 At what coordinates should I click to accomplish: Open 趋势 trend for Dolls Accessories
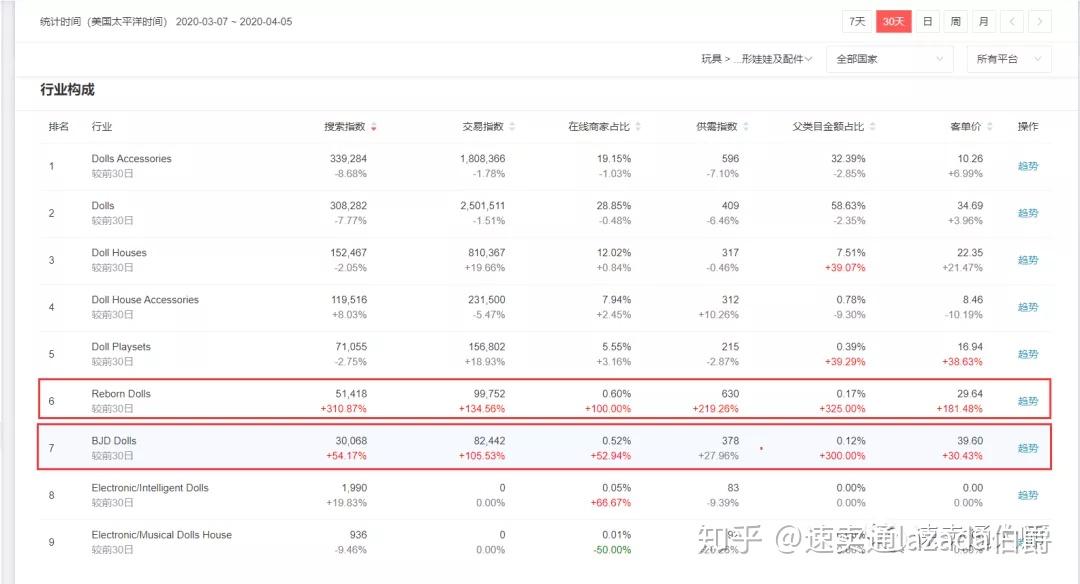pos(1028,165)
